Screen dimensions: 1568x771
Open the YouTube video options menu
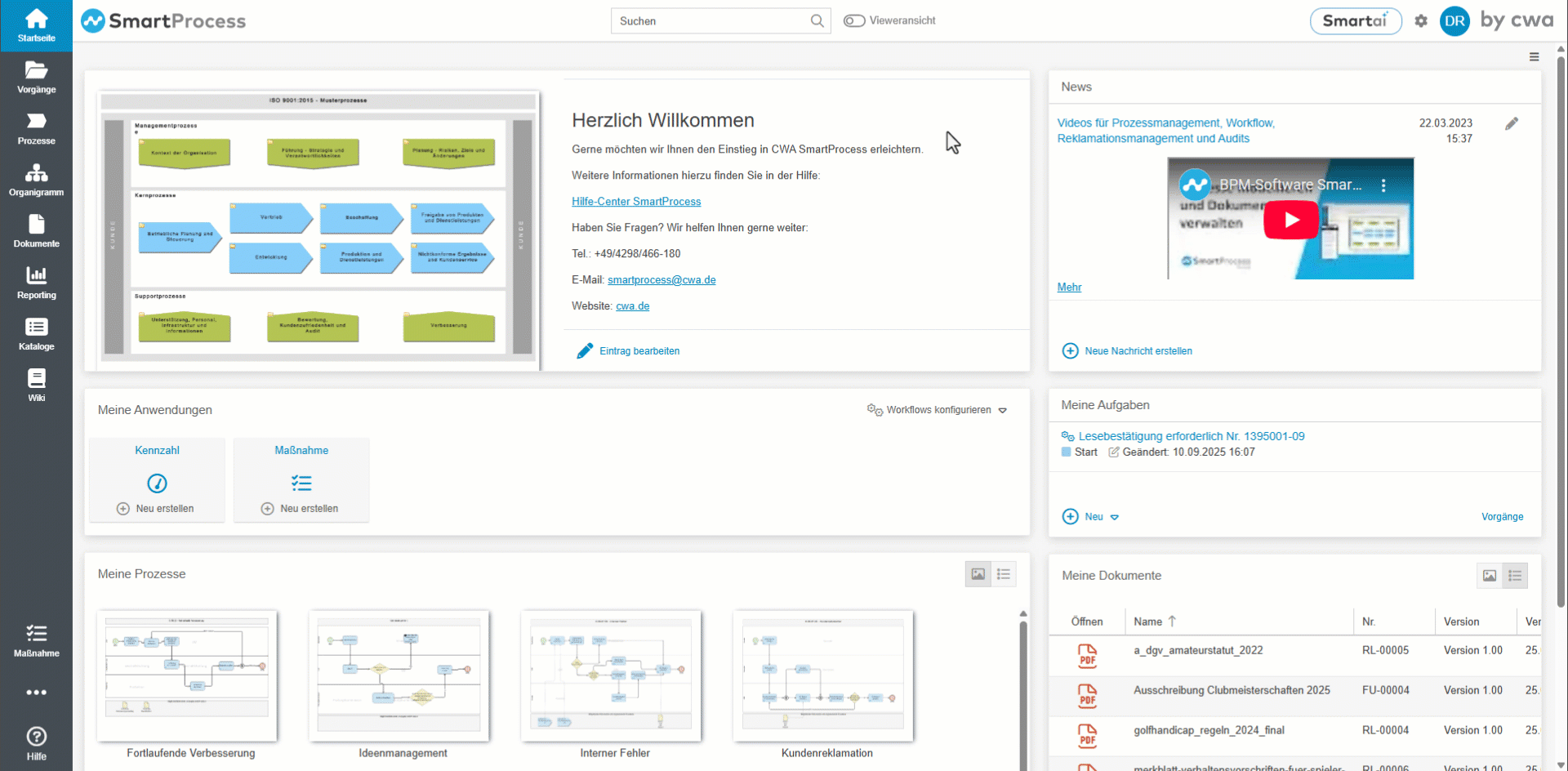tap(1383, 185)
